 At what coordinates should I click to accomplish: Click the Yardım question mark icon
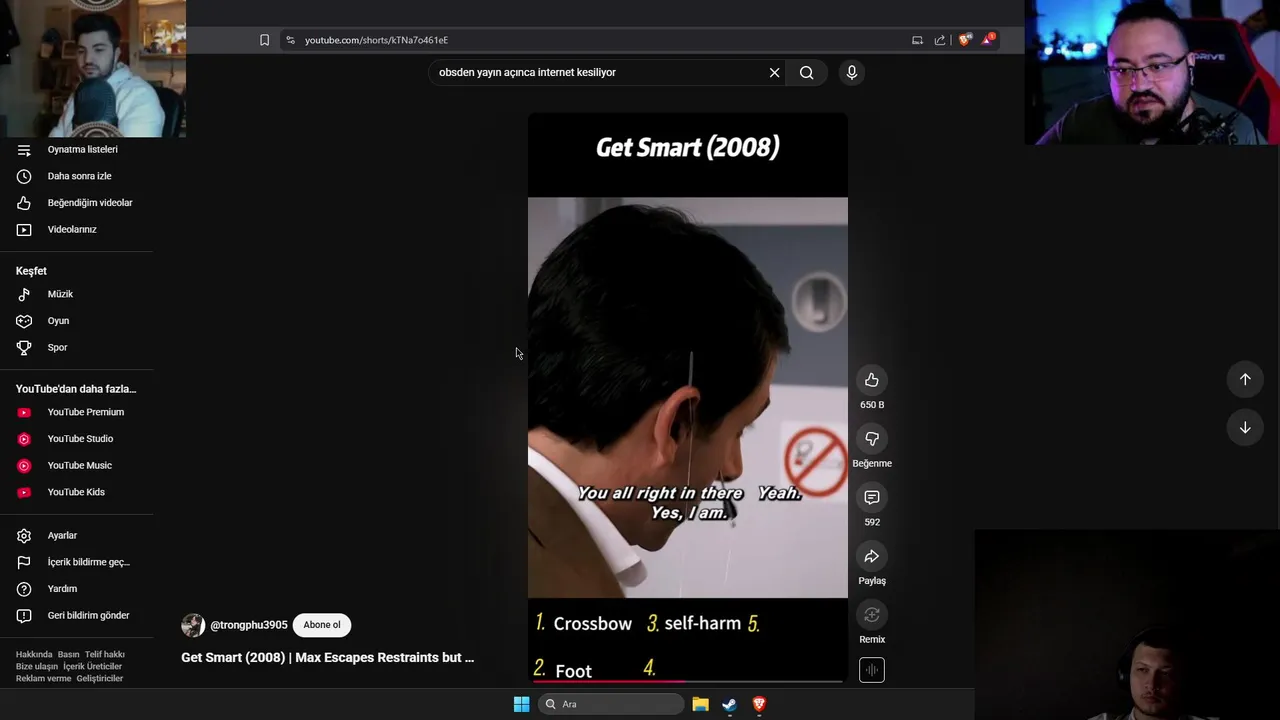click(x=24, y=589)
